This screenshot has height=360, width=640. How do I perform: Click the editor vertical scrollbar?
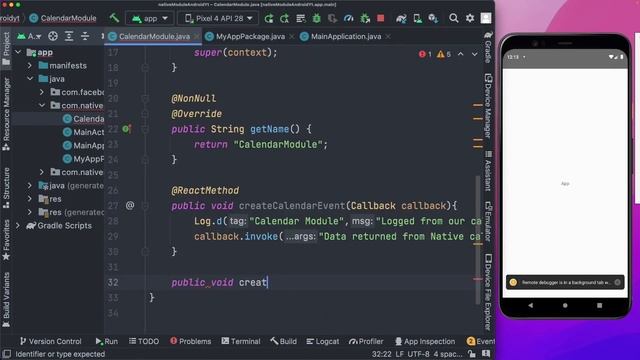click(478, 239)
